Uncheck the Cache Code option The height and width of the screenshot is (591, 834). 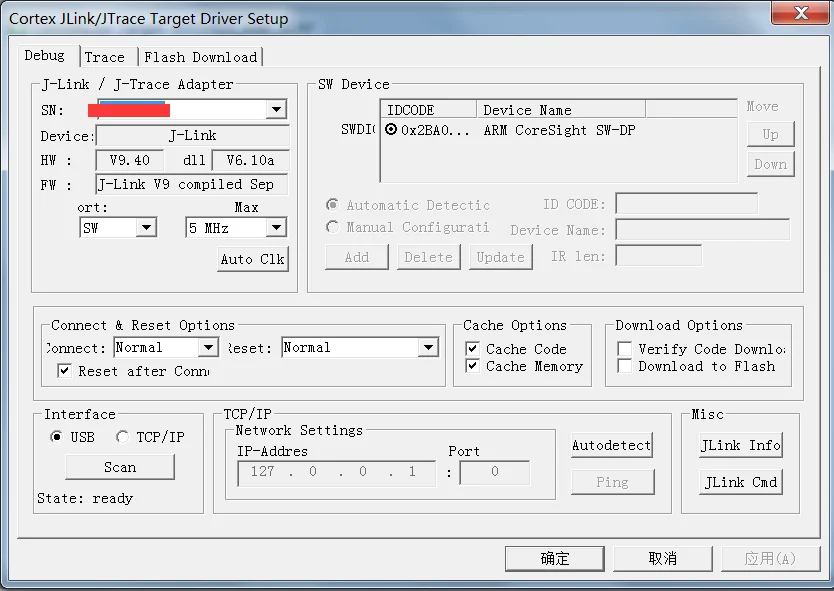point(472,349)
